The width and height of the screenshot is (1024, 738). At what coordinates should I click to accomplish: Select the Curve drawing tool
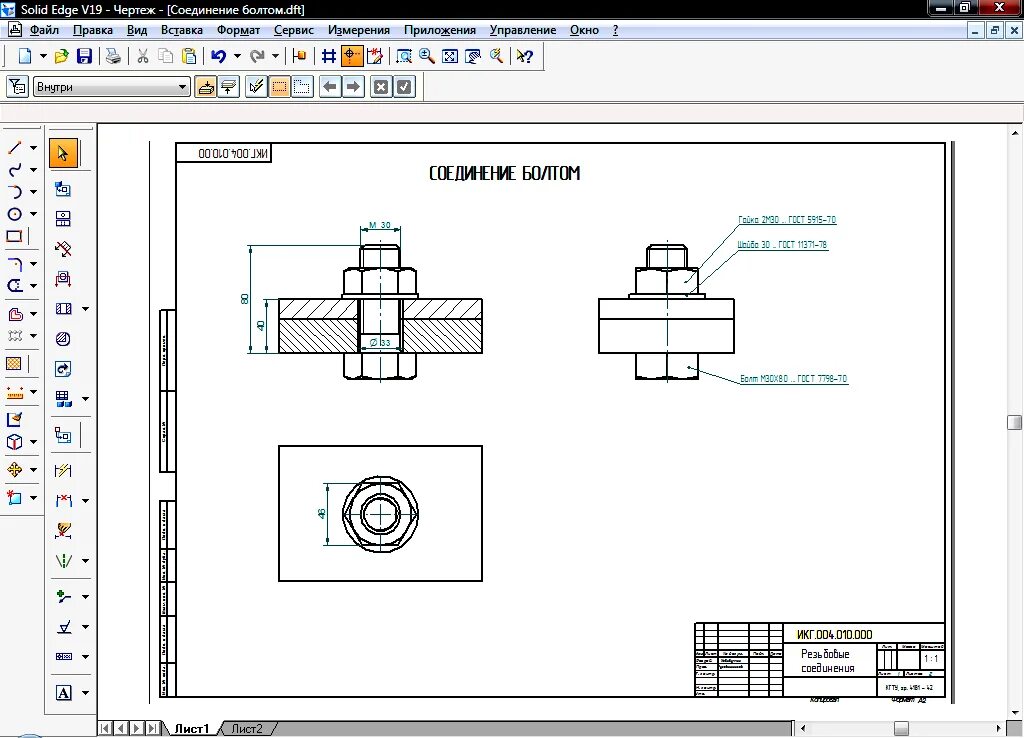(15, 170)
